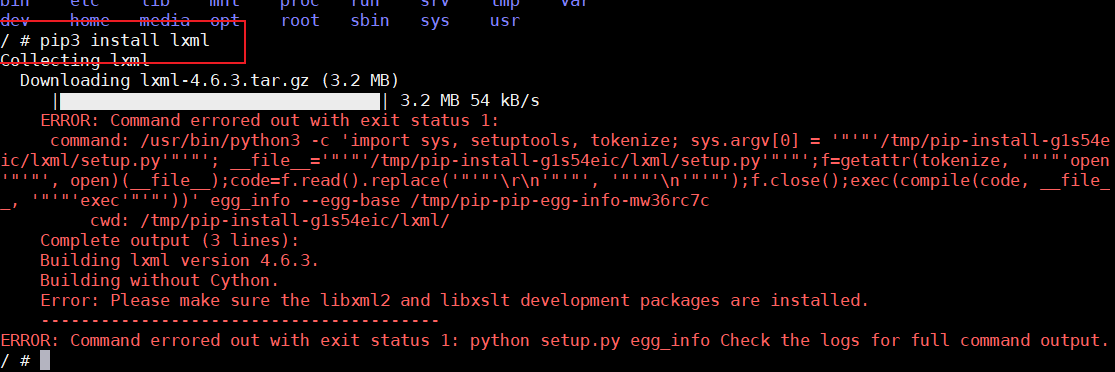Select the 'sbin' directory name

[370, 21]
